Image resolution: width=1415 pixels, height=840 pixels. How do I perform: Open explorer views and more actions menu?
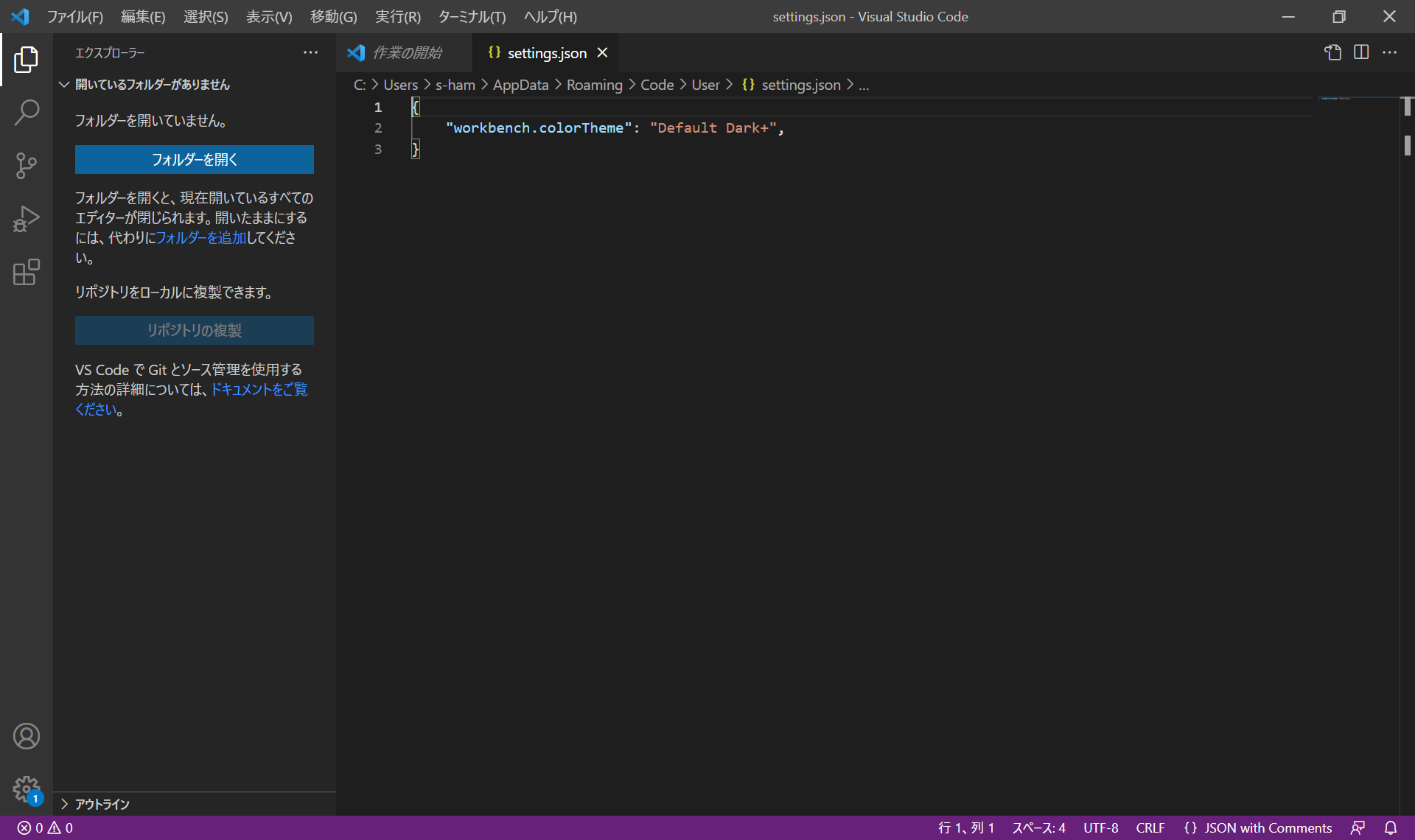point(310,52)
